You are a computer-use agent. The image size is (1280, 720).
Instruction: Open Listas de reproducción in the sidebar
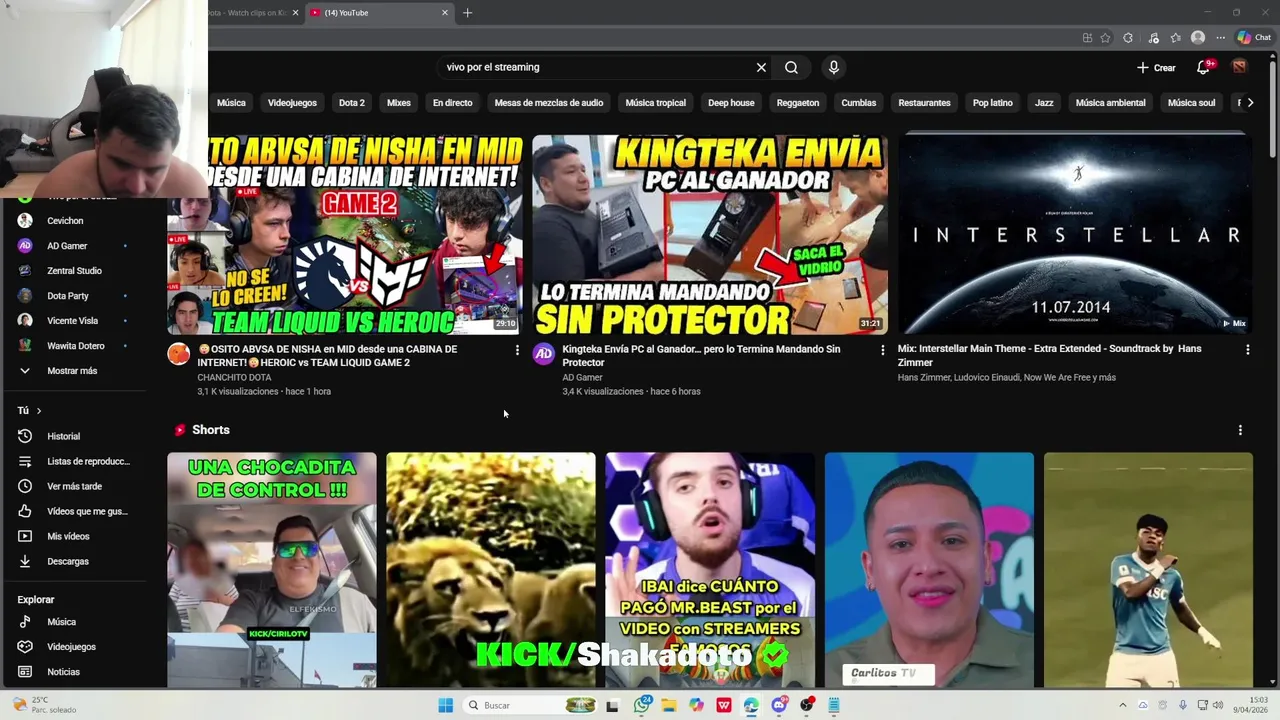(x=74, y=461)
